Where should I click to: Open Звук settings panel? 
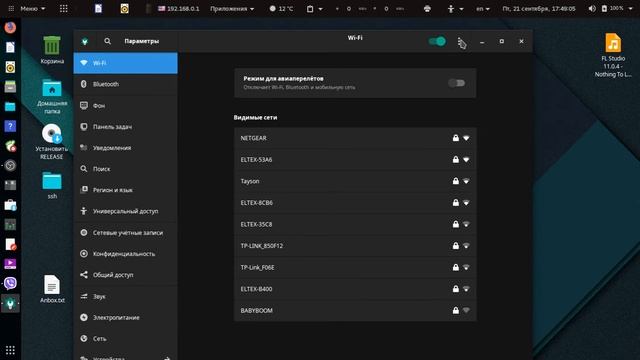tap(126, 296)
